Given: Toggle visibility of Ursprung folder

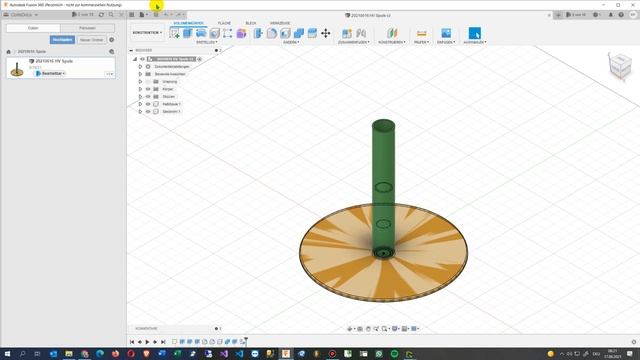Looking at the screenshot, I should pos(148,82).
